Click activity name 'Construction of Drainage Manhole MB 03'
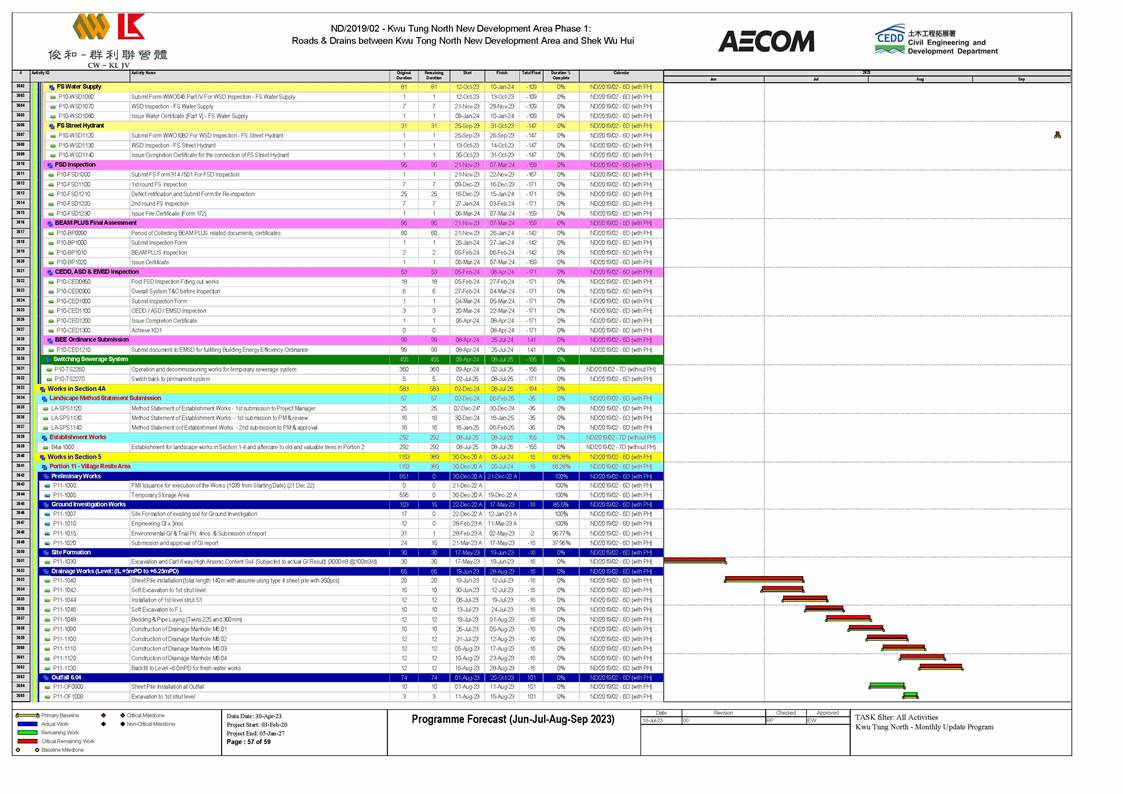 click(x=179, y=649)
